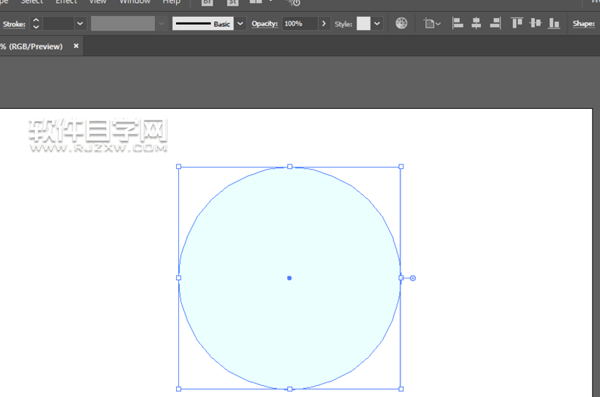Select the RGB/Preview document tab
This screenshot has height=397, width=600.
coord(32,46)
